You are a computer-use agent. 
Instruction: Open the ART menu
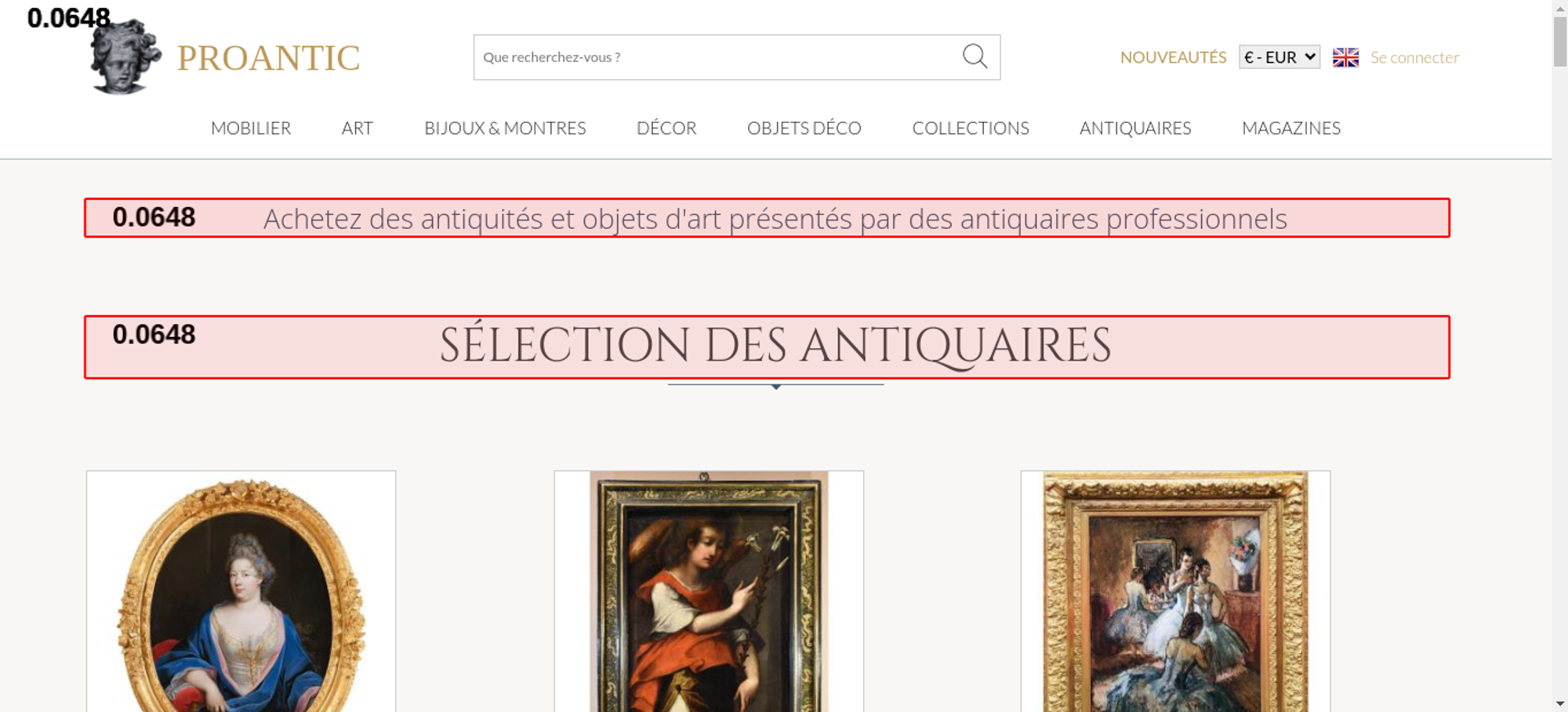358,128
